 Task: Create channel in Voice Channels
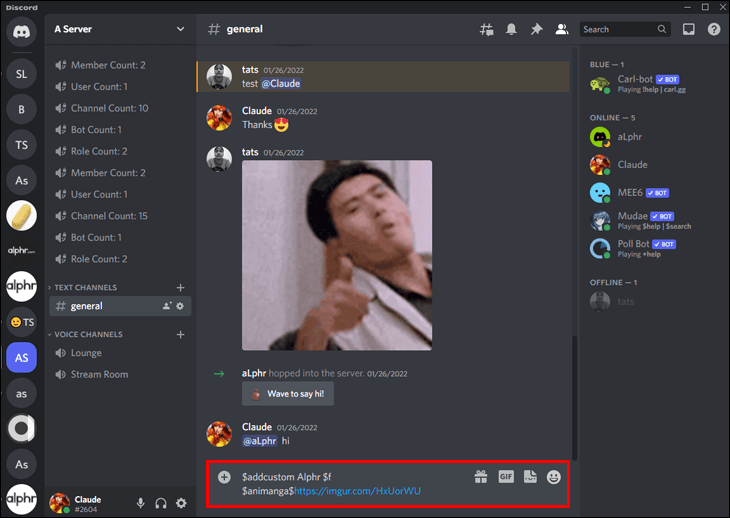pyautogui.click(x=181, y=335)
